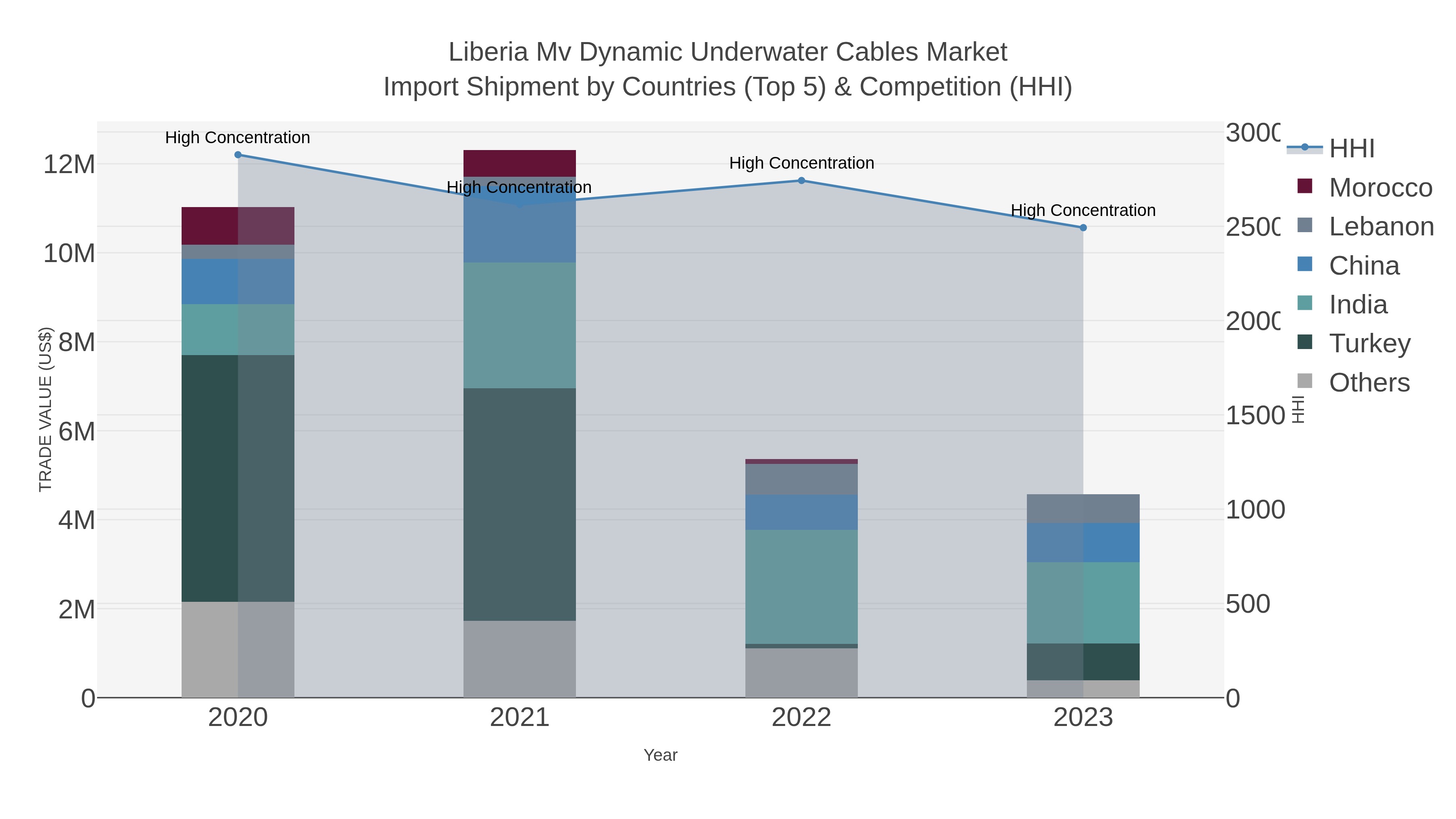Viewport: 1456px width, 819px height.
Task: Click the Others color swatch in legend
Action: (1304, 381)
